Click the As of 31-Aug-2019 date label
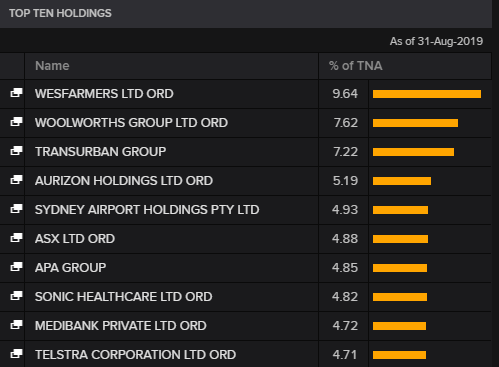The width and height of the screenshot is (499, 367). click(x=436, y=41)
